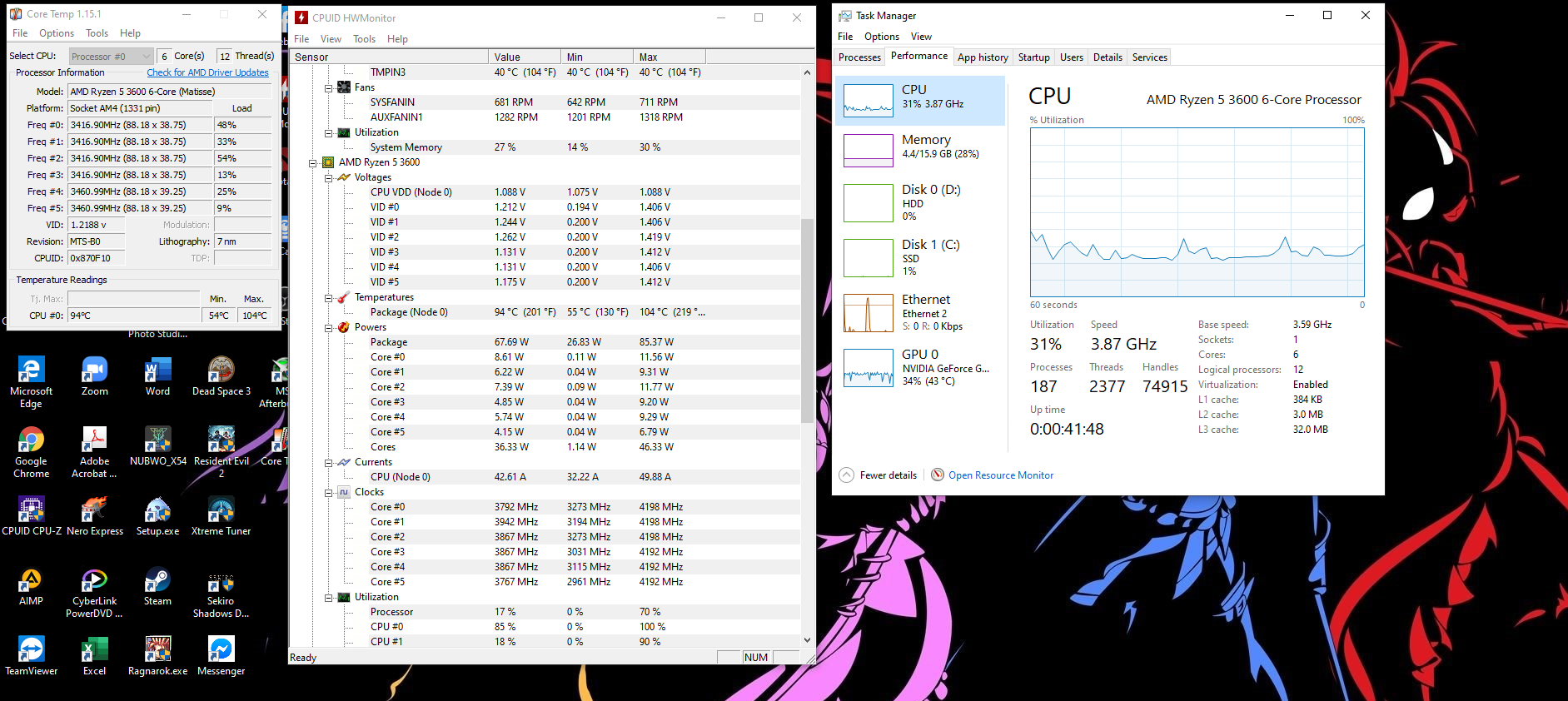Select the SYSFANIN row in HWMonitor
The image size is (1568, 701).
click(545, 102)
